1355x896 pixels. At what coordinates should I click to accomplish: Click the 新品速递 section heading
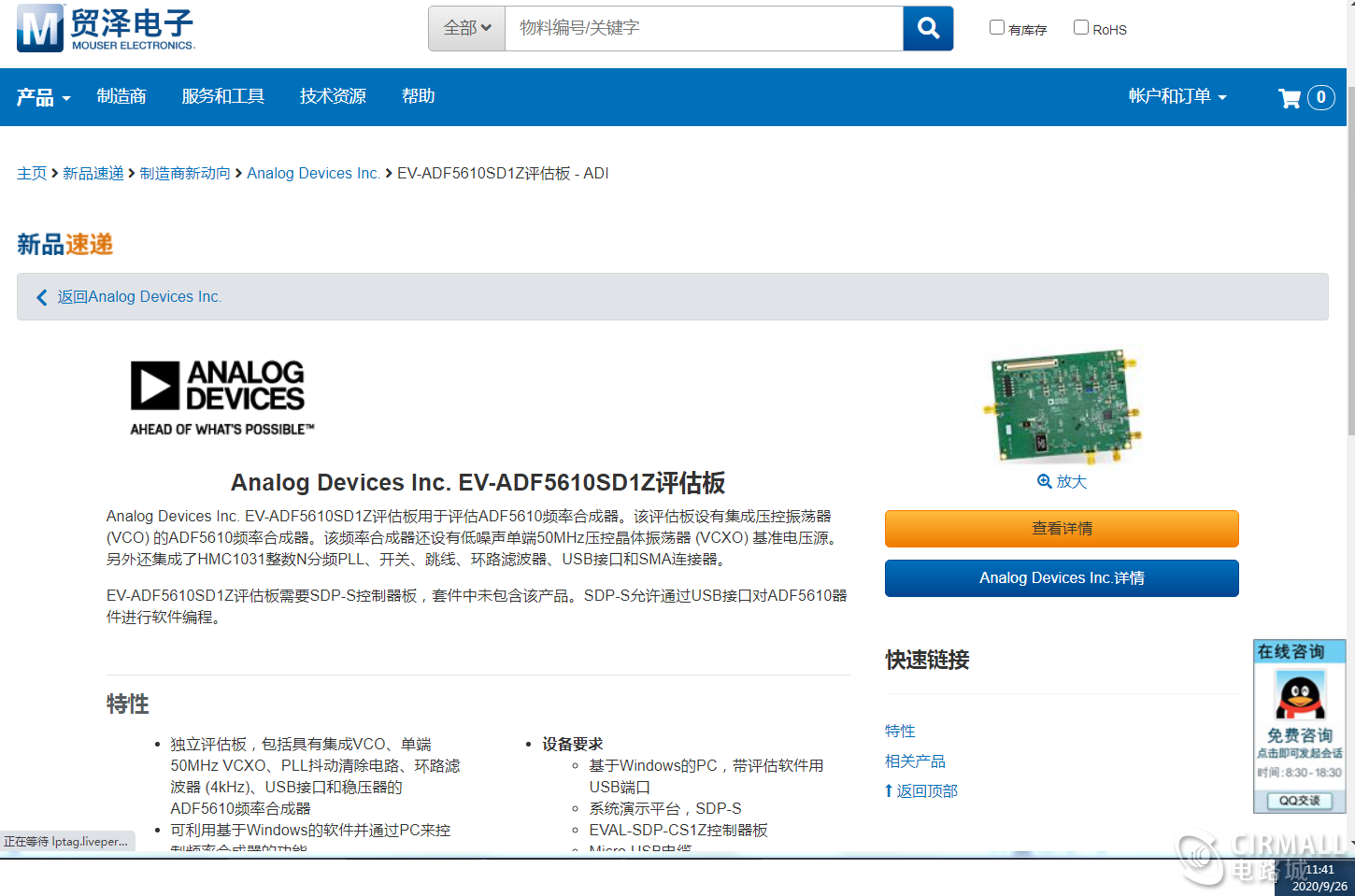64,245
